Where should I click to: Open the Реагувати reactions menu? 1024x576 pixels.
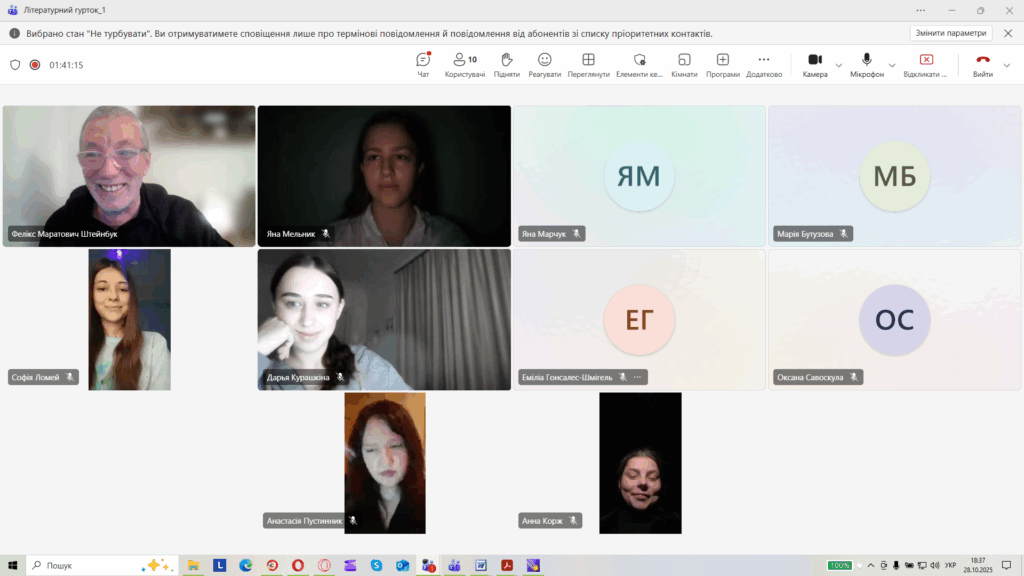coord(544,64)
